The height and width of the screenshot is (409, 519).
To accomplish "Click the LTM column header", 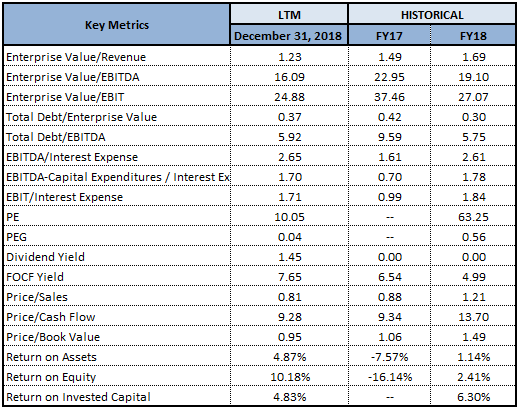I will coord(289,15).
